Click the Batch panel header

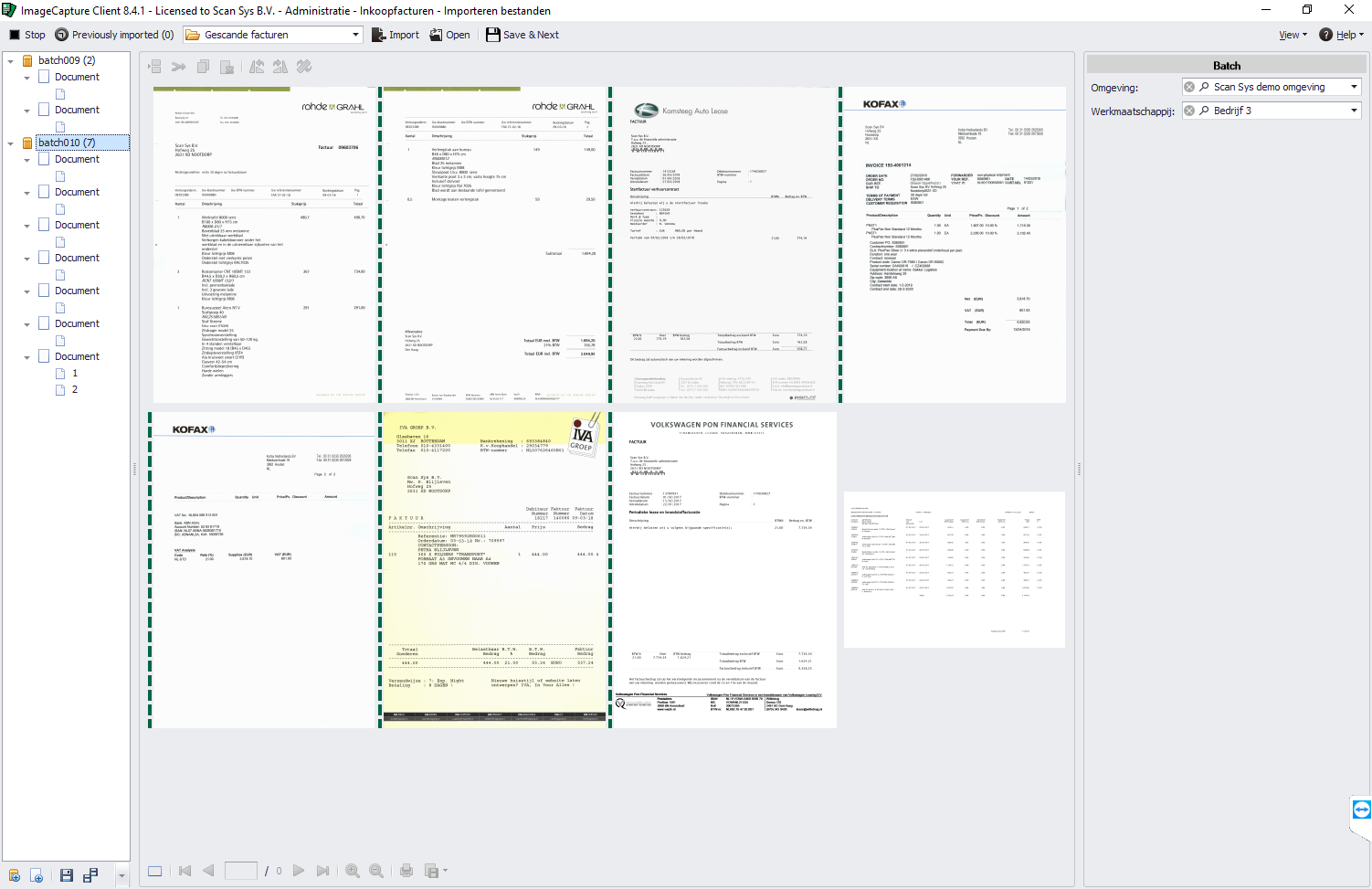pos(1227,66)
